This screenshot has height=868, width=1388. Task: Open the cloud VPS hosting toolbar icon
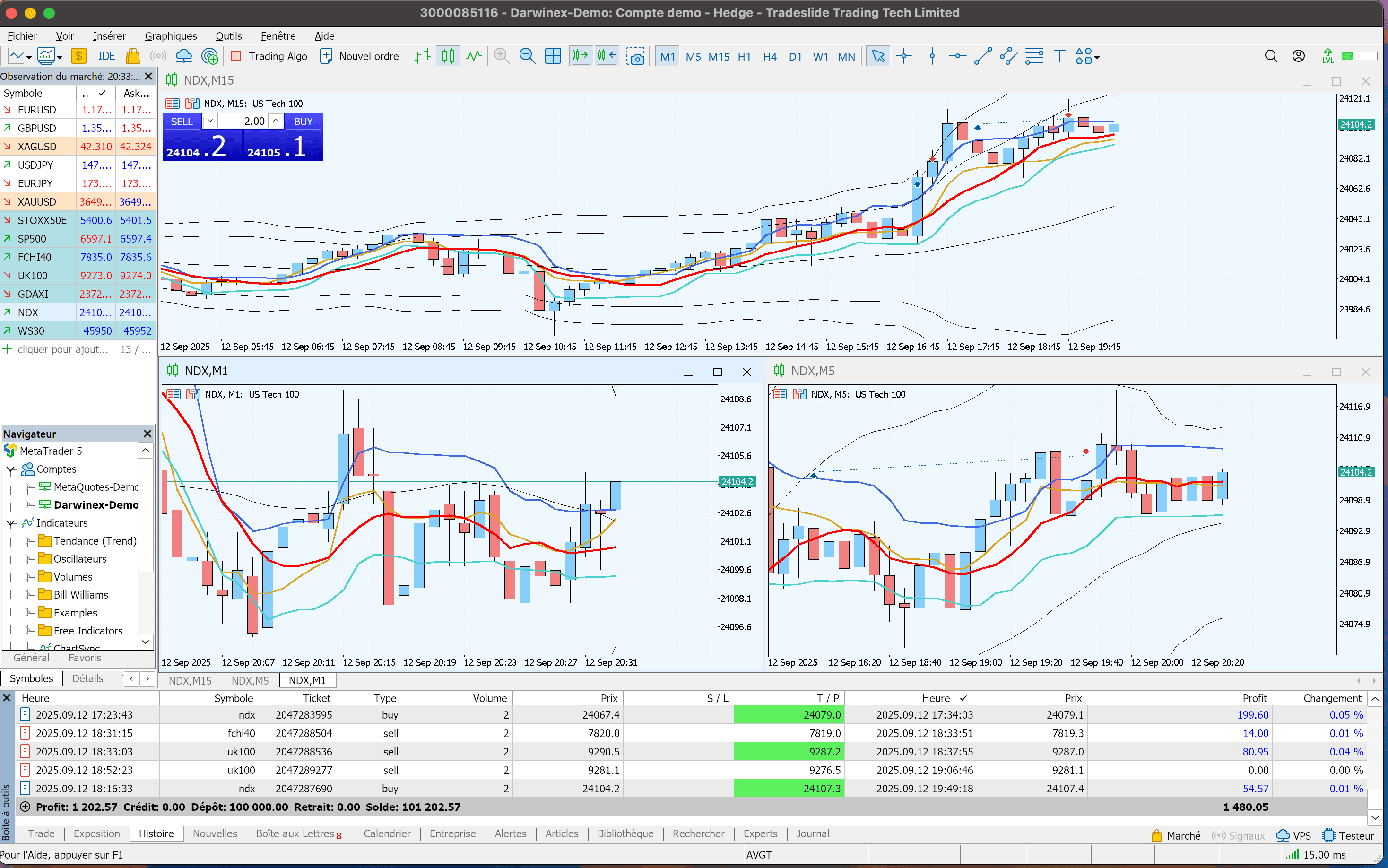click(184, 56)
